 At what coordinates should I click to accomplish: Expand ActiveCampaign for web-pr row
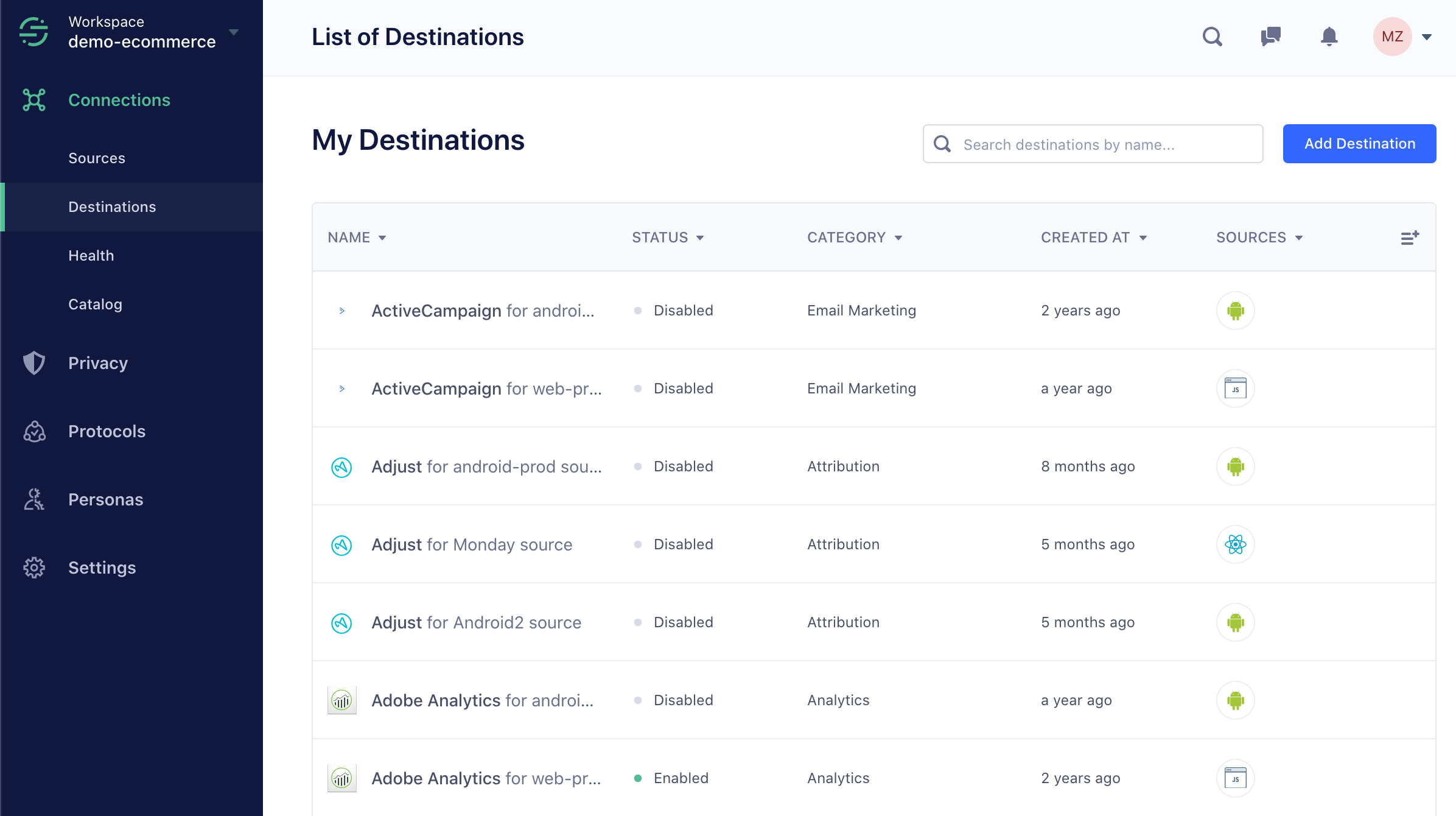(x=341, y=388)
